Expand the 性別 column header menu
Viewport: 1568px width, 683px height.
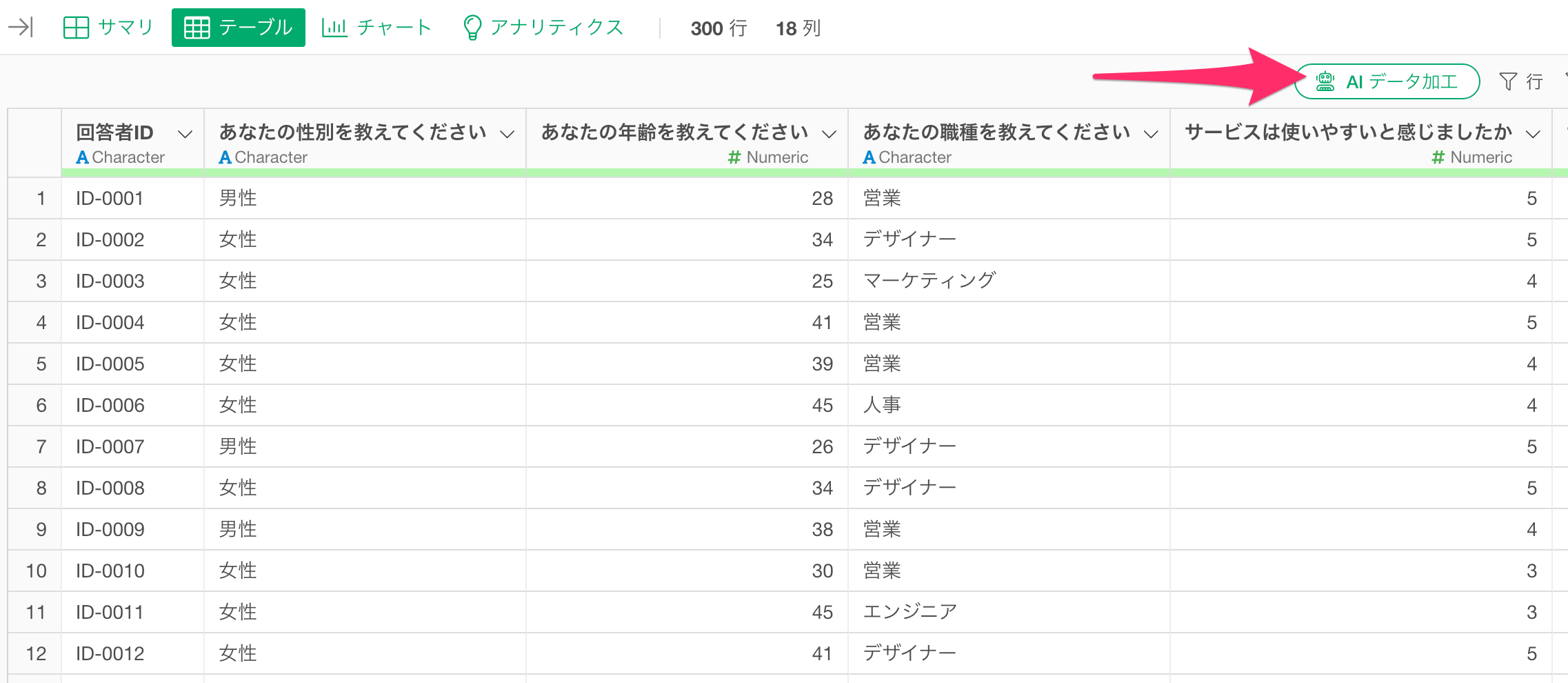coord(507,134)
